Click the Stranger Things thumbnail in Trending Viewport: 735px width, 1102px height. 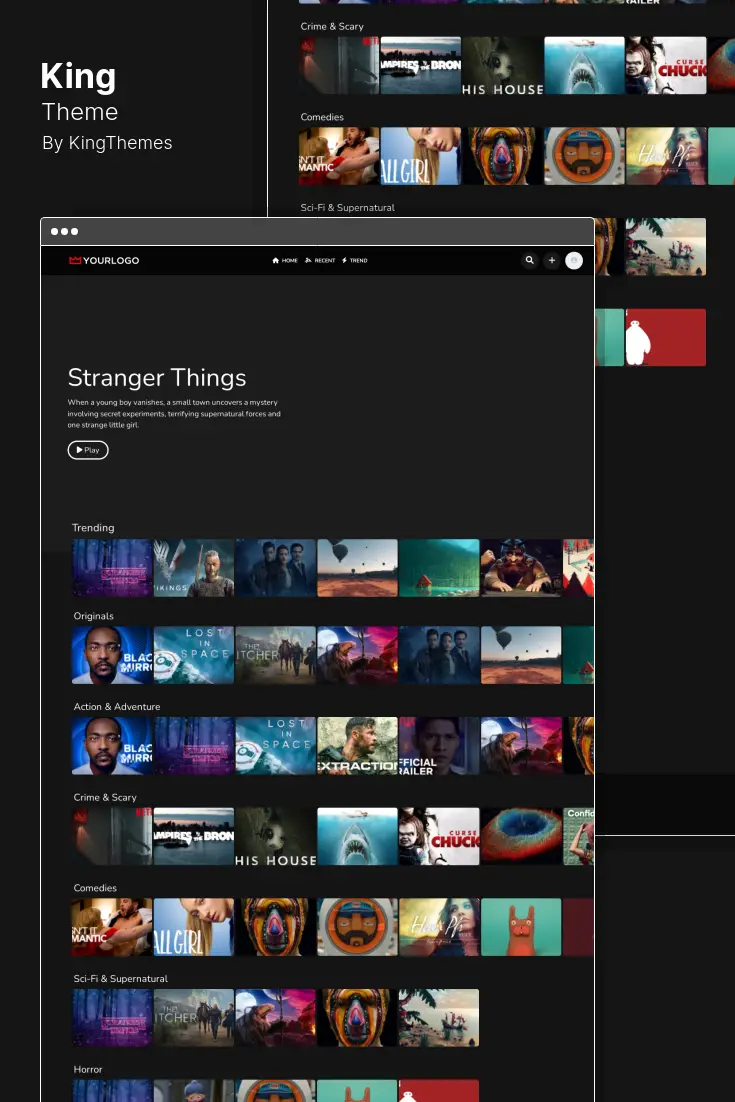[112, 568]
